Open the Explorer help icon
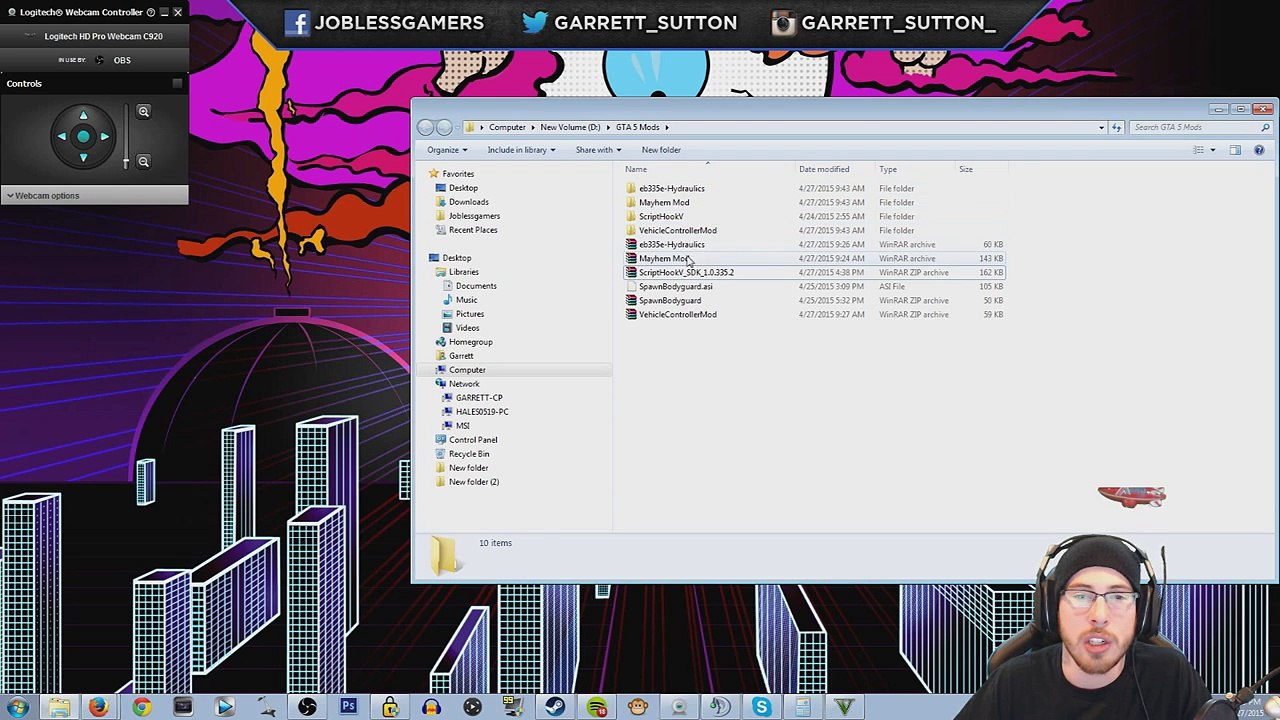Screen dimensions: 1280x720 coord(1259,150)
